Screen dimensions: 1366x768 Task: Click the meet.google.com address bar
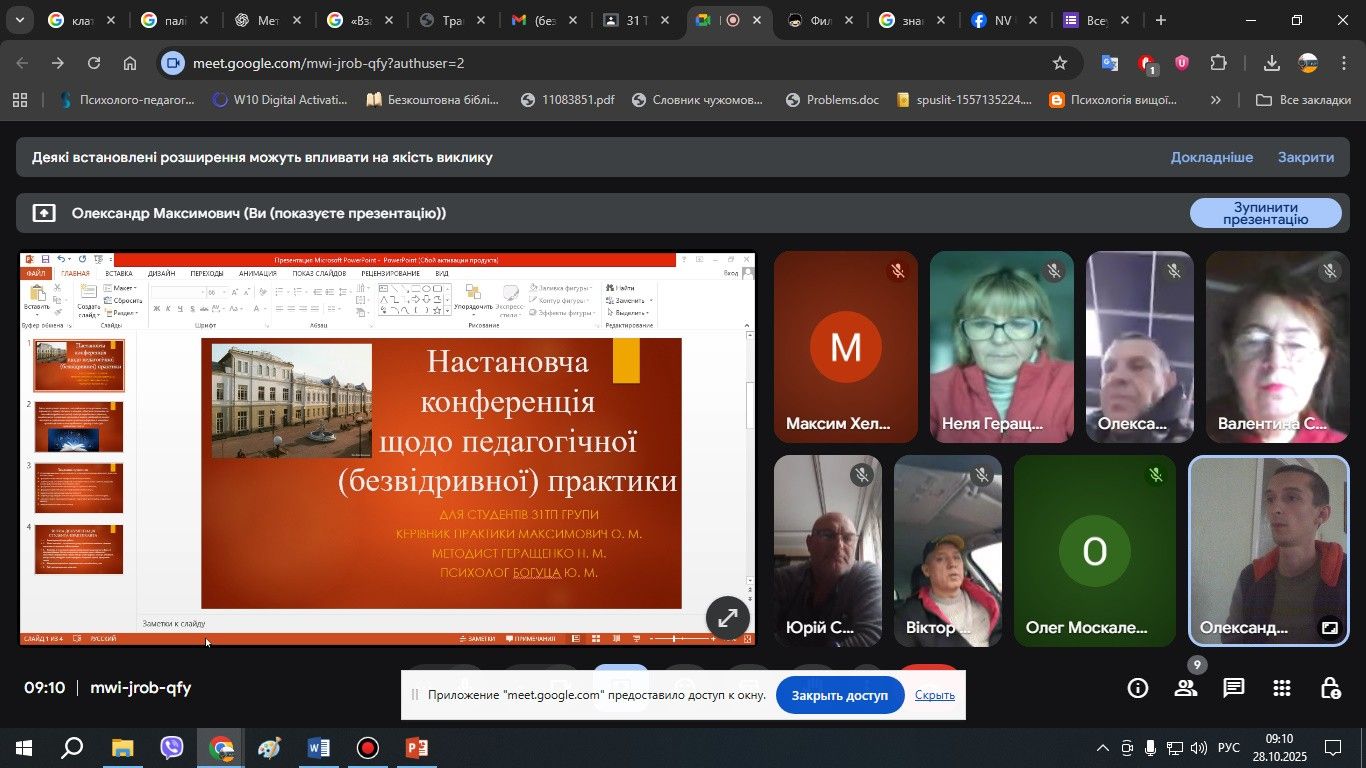(x=600, y=63)
